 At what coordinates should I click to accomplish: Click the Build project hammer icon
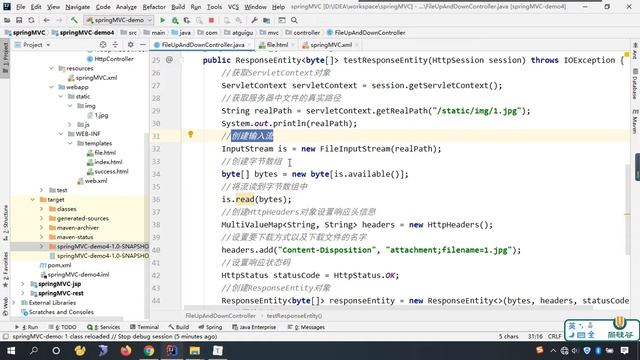[74, 20]
